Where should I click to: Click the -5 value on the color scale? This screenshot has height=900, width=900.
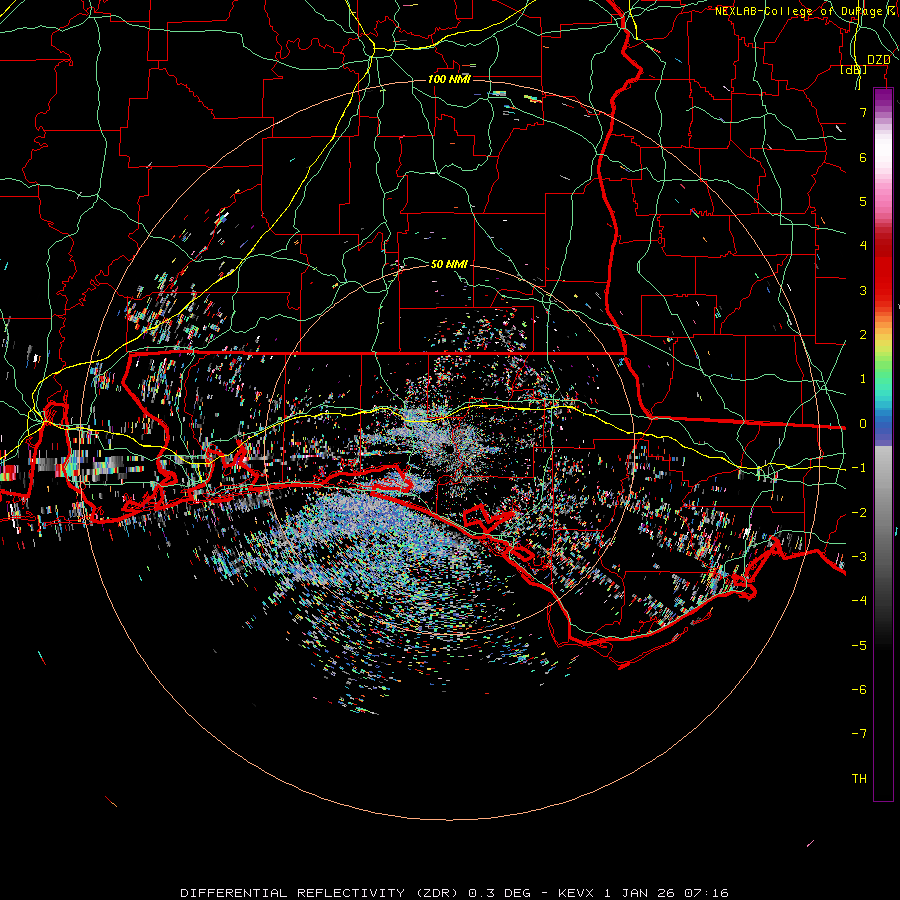tap(859, 646)
